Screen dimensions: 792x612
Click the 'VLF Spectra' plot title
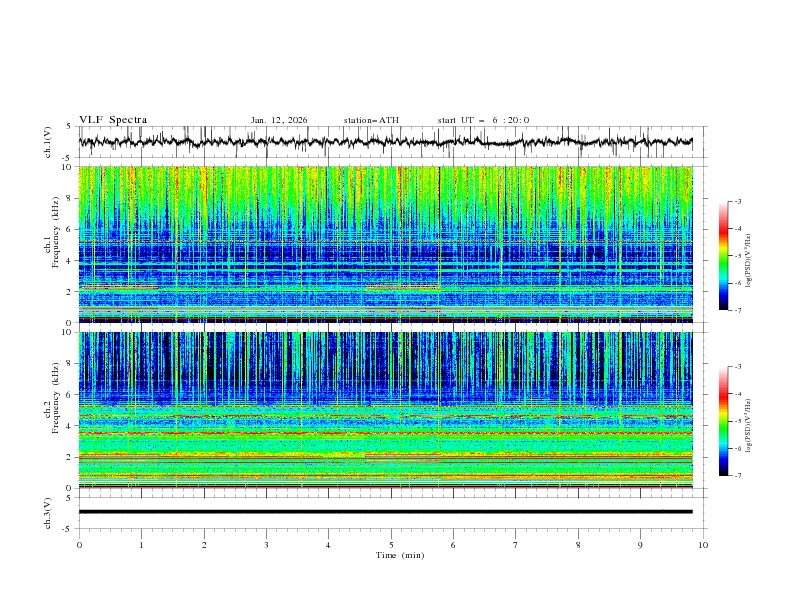113,120
